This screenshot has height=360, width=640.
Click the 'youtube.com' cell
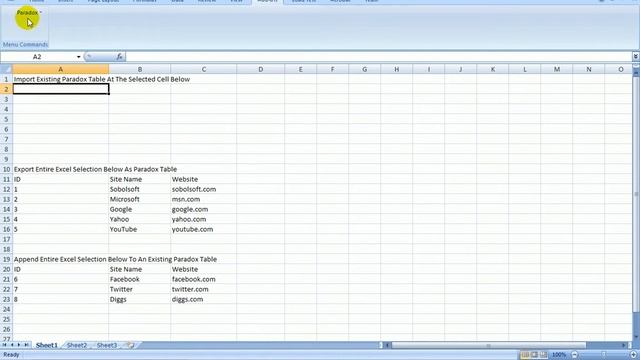204,229
